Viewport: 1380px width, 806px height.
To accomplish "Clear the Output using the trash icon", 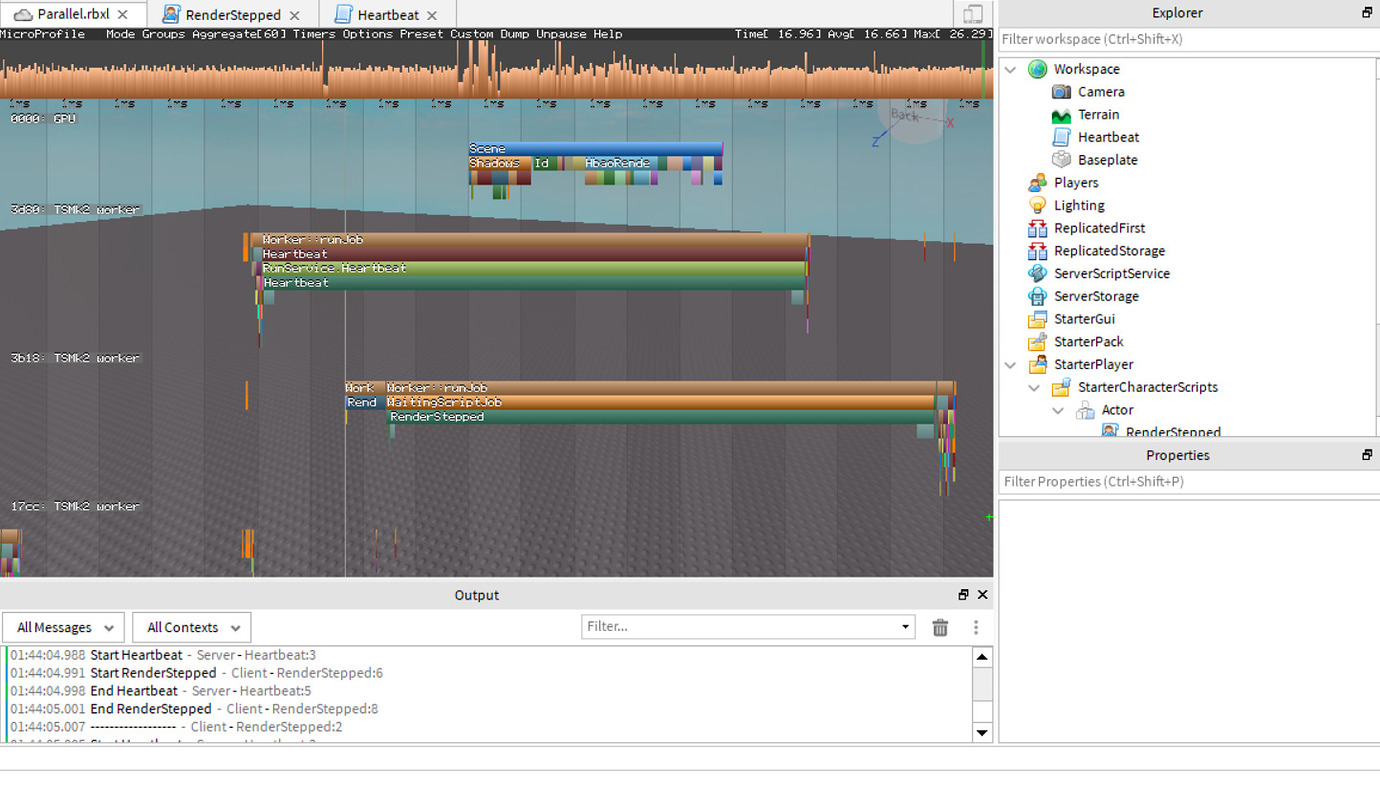I will 940,627.
